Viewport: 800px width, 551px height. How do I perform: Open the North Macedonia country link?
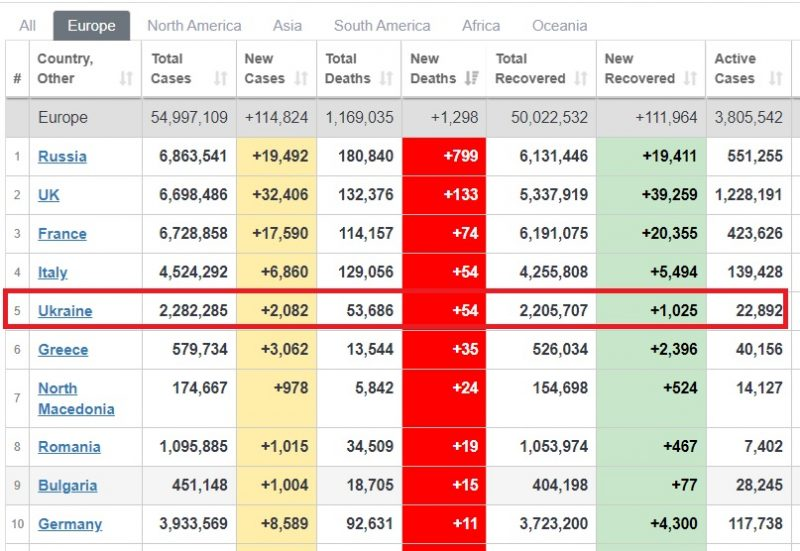[76, 398]
